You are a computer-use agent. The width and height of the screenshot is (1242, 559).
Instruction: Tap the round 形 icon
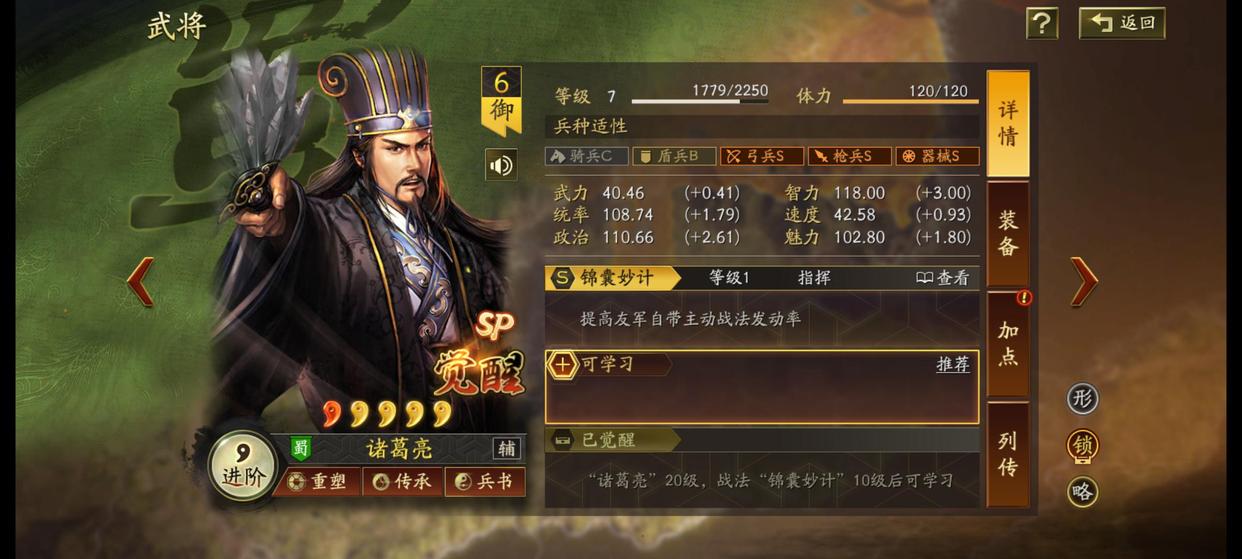[1082, 399]
